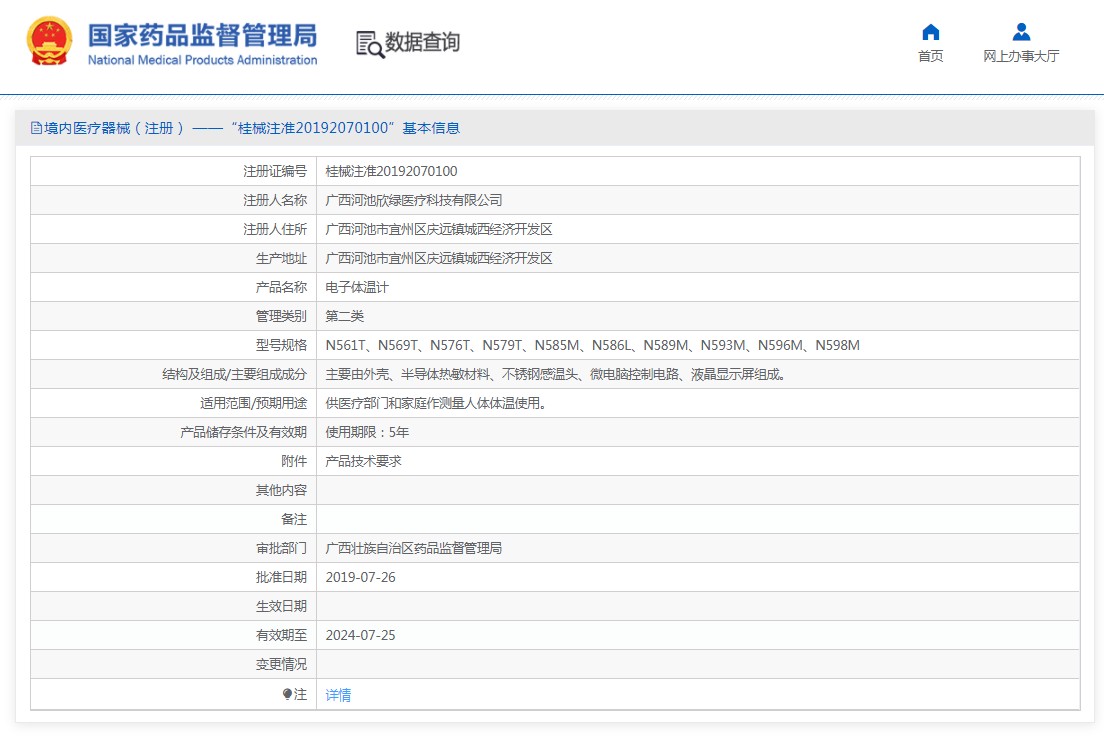Viewport: 1104px width, 738px height.
Task: Click the 注册人名称 label
Action: pyautogui.click(x=275, y=200)
